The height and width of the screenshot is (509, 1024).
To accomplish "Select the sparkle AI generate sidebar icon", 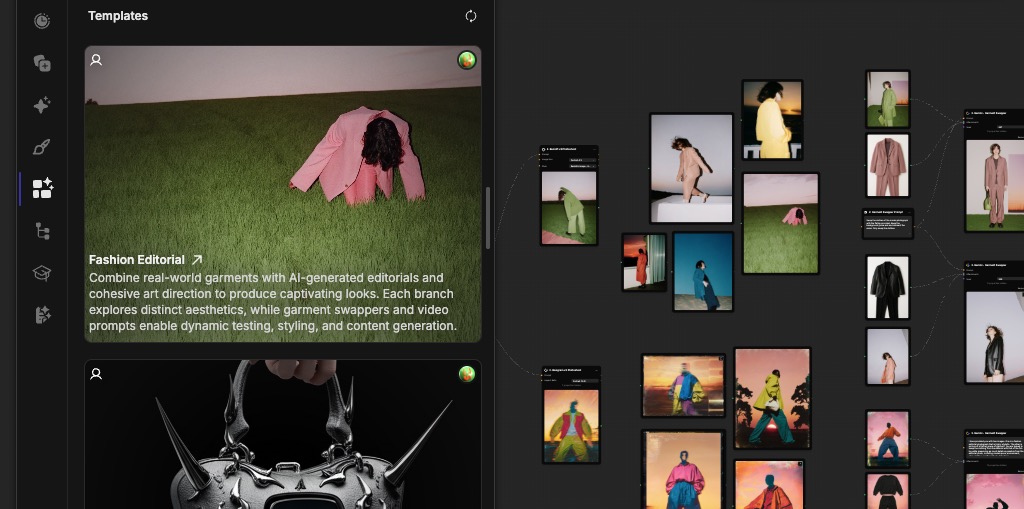I will click(x=41, y=105).
